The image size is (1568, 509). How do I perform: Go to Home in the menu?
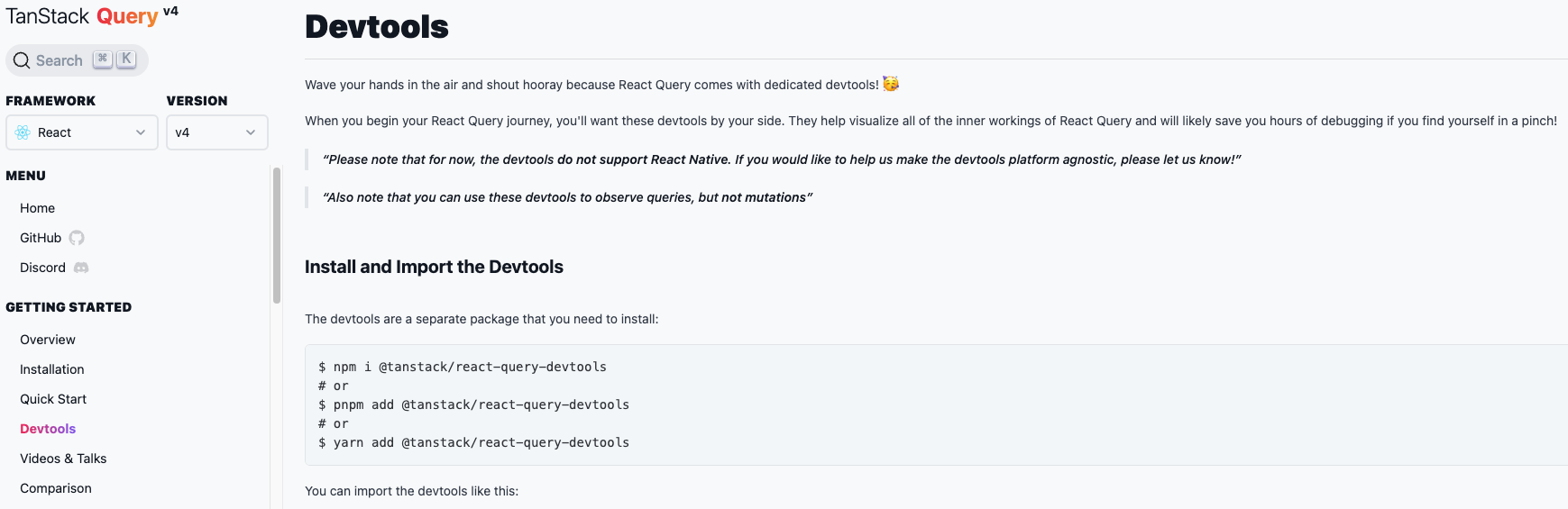37,208
